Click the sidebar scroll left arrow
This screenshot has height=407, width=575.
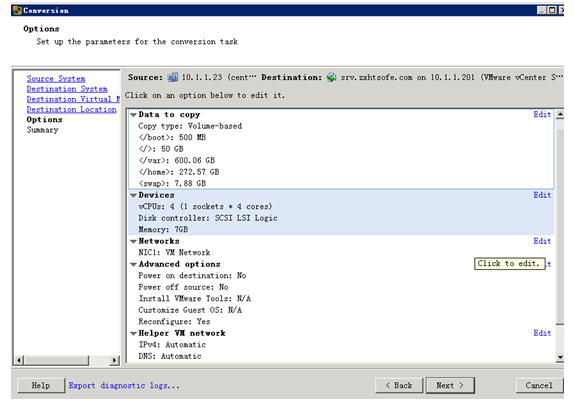pyautogui.click(x=19, y=360)
